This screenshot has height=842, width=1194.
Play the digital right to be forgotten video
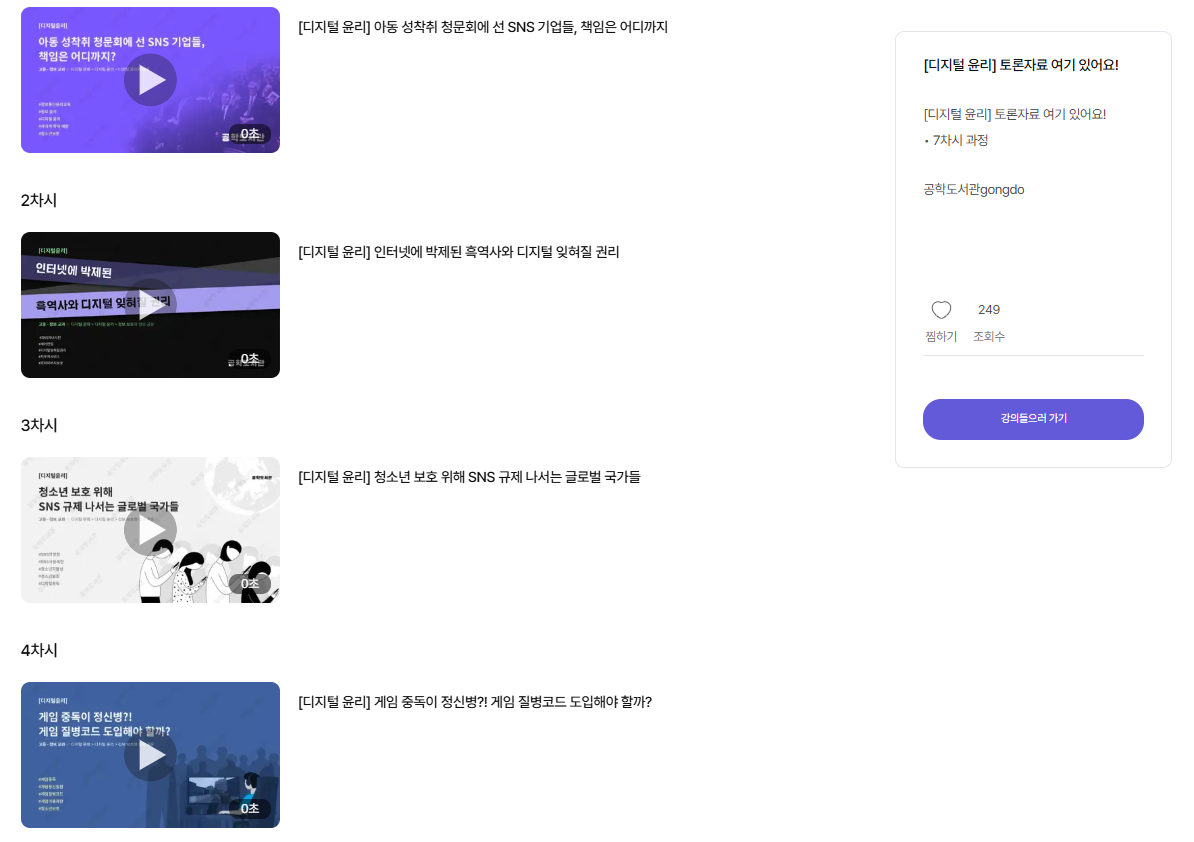pos(150,305)
